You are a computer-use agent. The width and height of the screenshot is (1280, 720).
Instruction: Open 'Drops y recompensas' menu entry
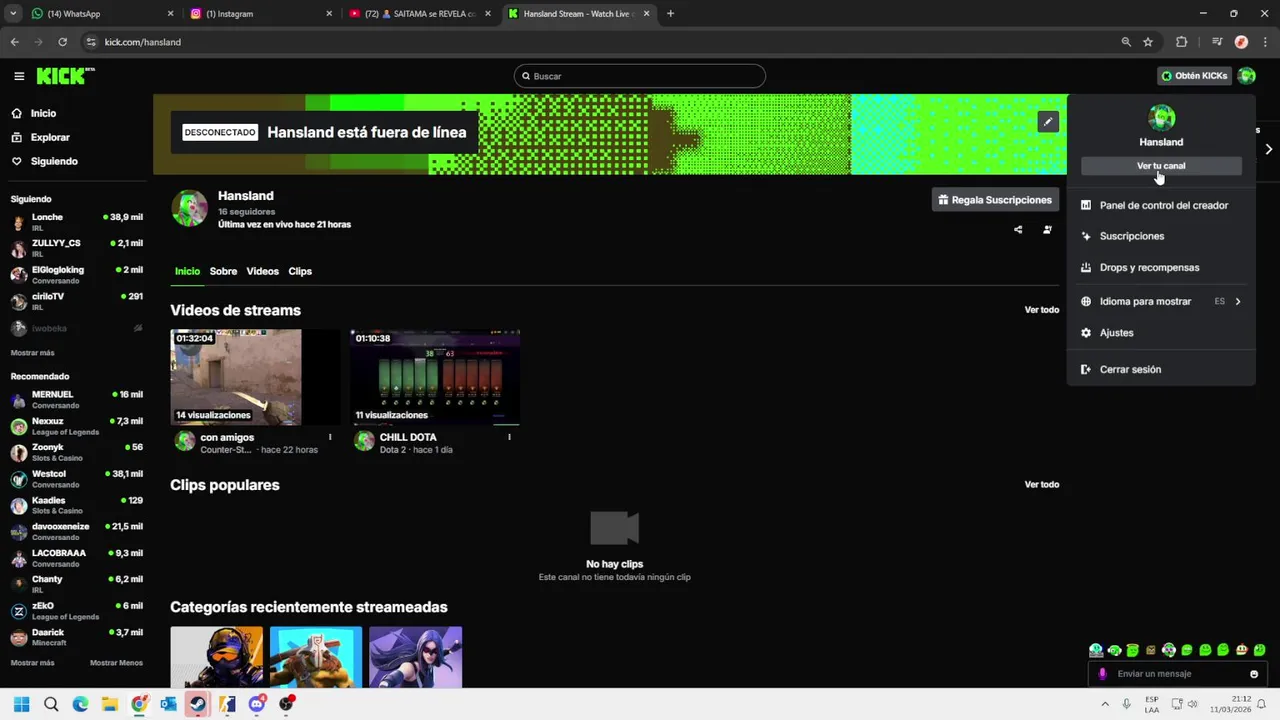click(x=1161, y=267)
